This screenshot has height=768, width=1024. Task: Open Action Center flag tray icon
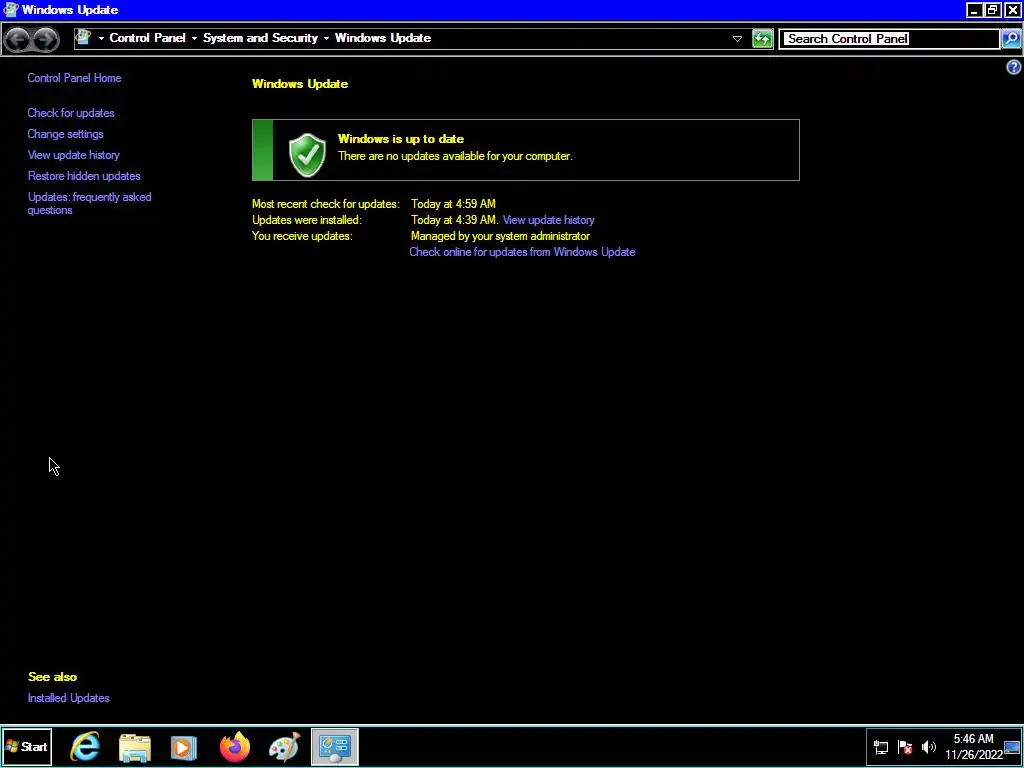[x=905, y=747]
